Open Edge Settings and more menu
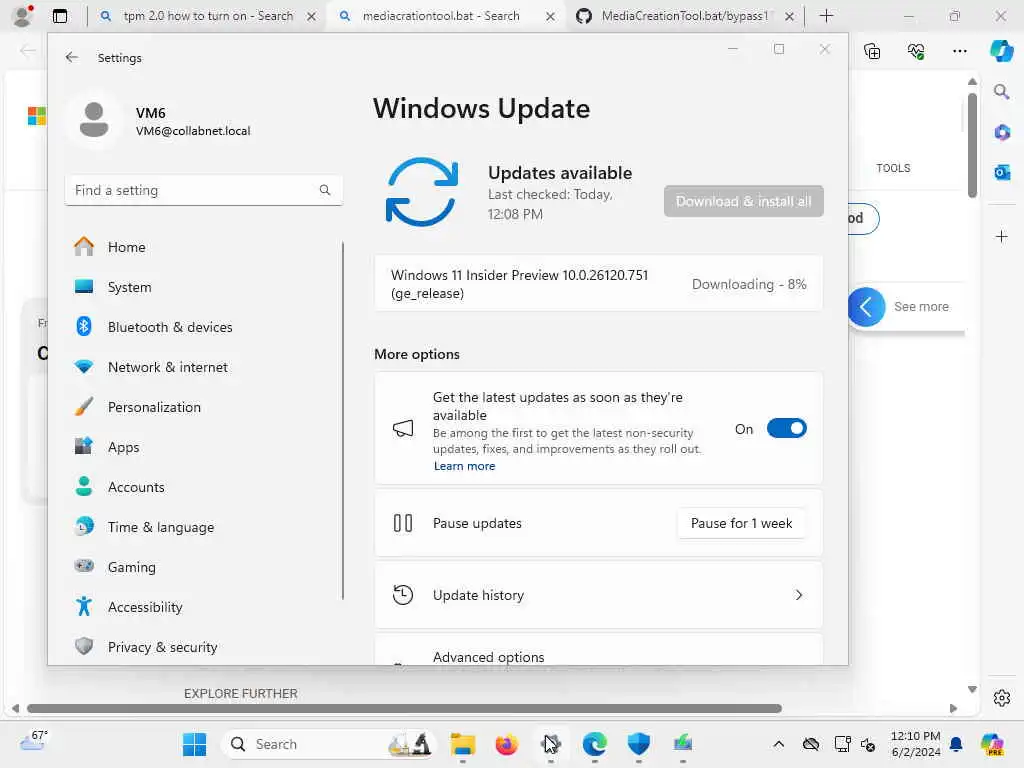This screenshot has width=1024, height=768. point(959,51)
